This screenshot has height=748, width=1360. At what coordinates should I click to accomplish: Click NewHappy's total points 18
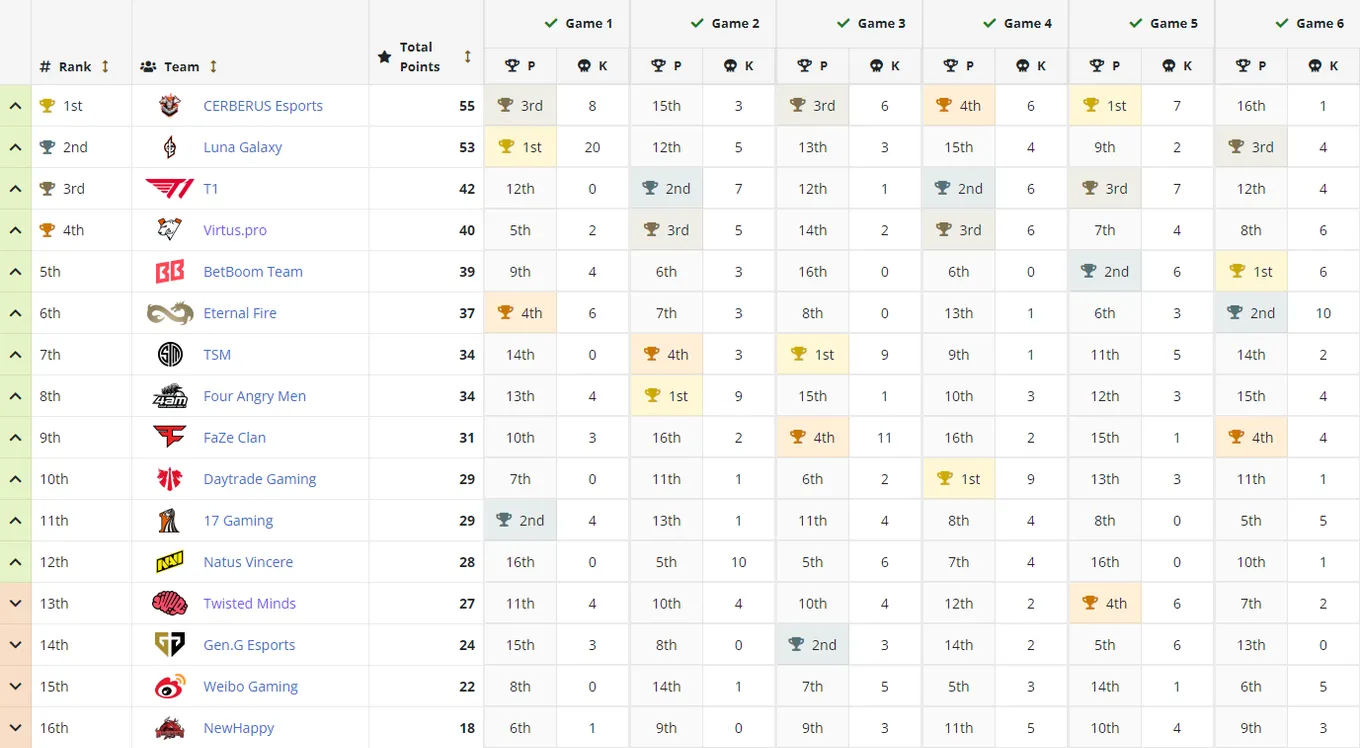467,728
